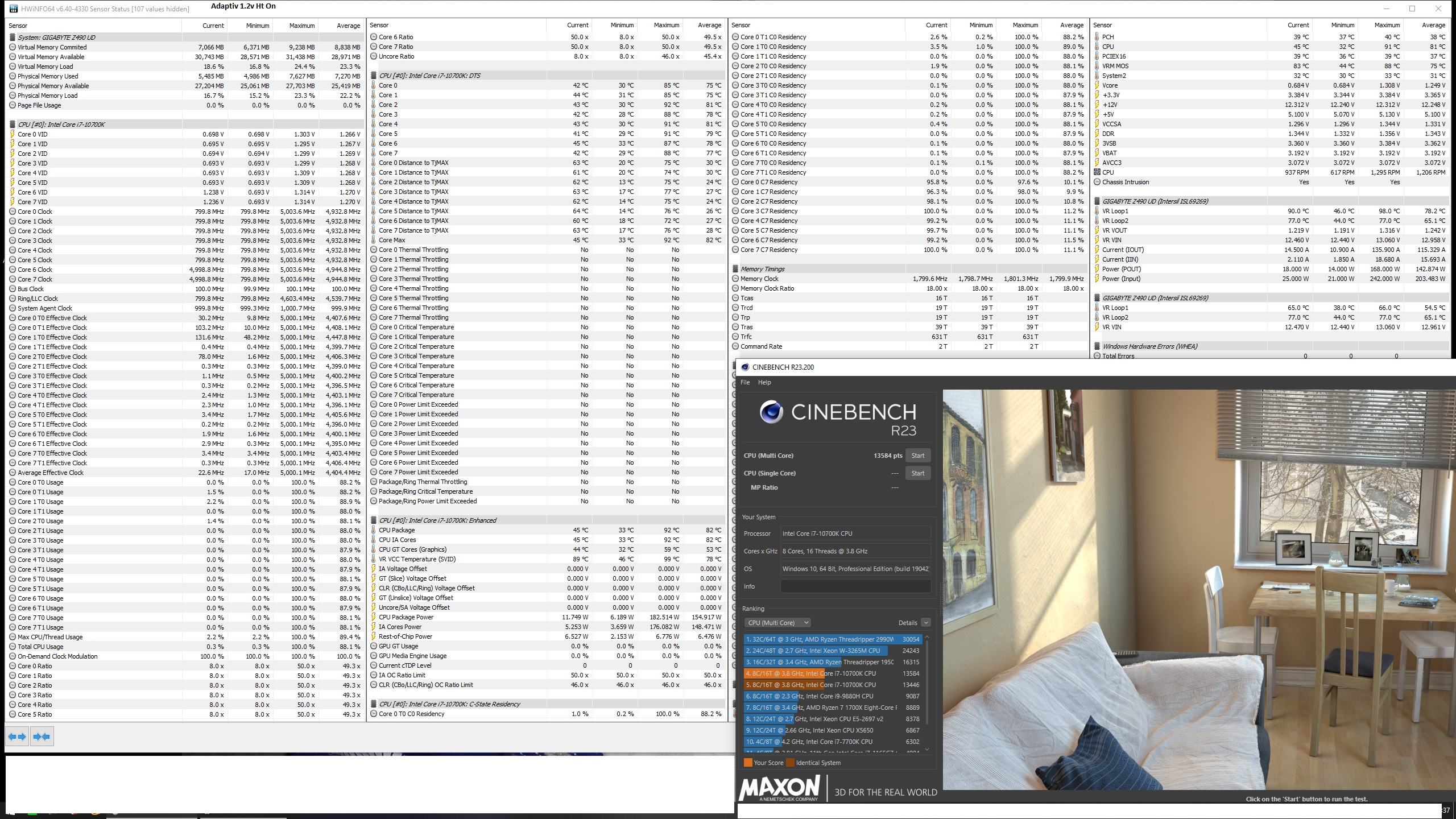Click the lightning icon beside Core 7 VID
The width and height of the screenshot is (1456, 819).
(13, 202)
